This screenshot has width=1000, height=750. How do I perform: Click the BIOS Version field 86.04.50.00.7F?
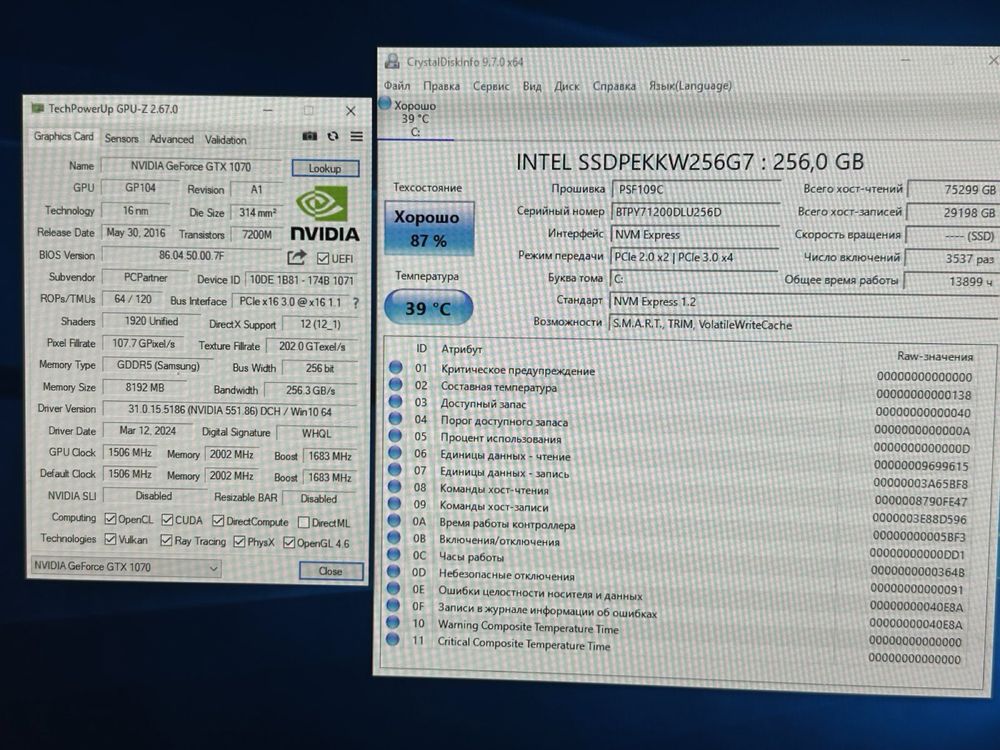click(191, 255)
